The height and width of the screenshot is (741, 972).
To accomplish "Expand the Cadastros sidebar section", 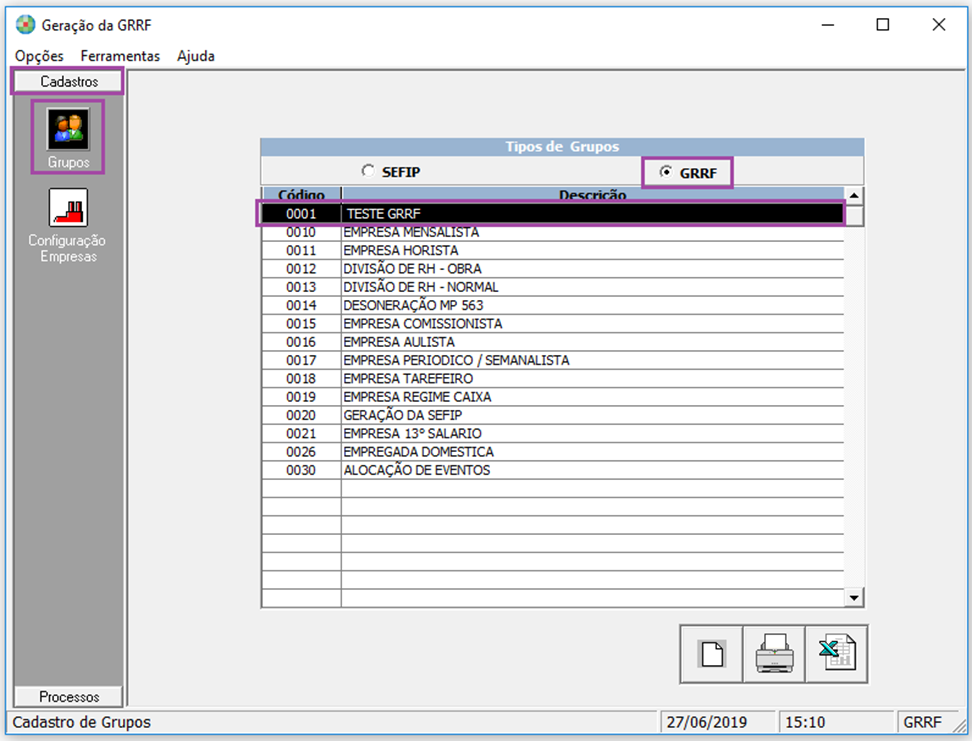I will tap(68, 81).
